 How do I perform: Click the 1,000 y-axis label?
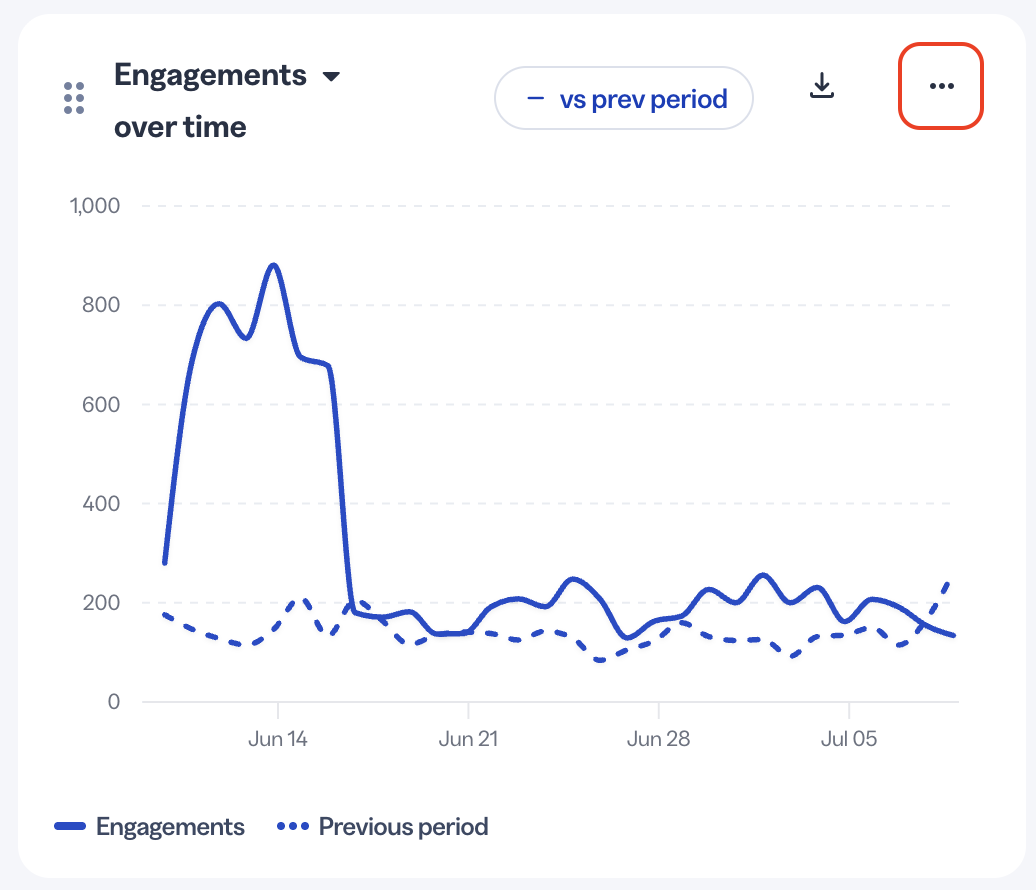(95, 205)
